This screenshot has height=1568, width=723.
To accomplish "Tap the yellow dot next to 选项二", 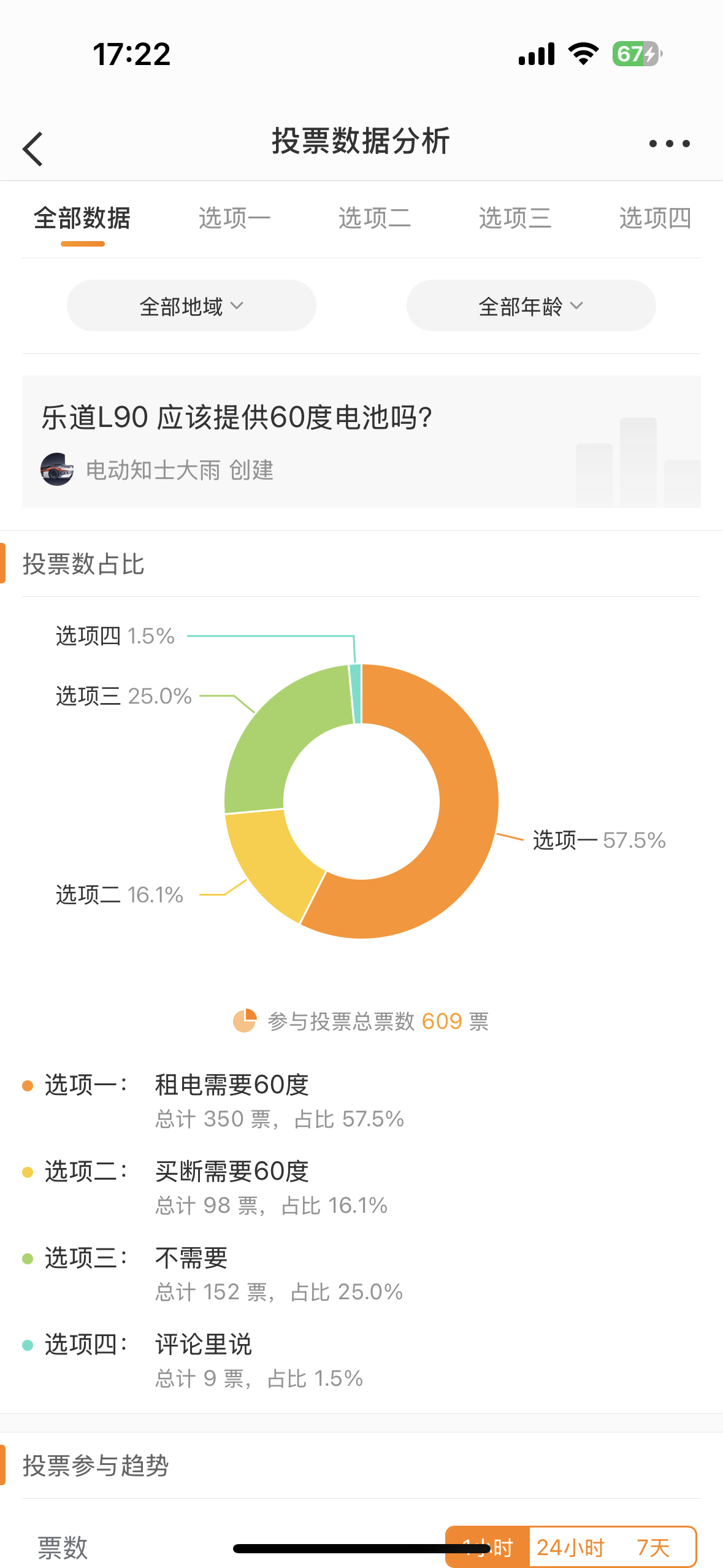I will [28, 1172].
